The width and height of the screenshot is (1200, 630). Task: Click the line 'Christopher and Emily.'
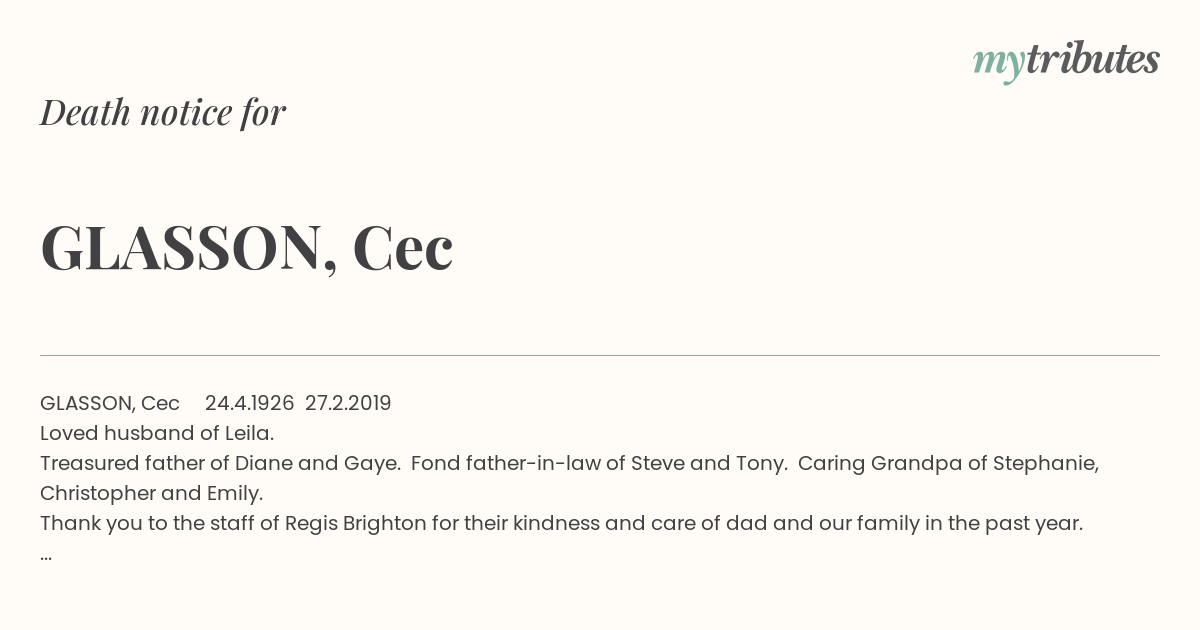pyautogui.click(x=152, y=493)
